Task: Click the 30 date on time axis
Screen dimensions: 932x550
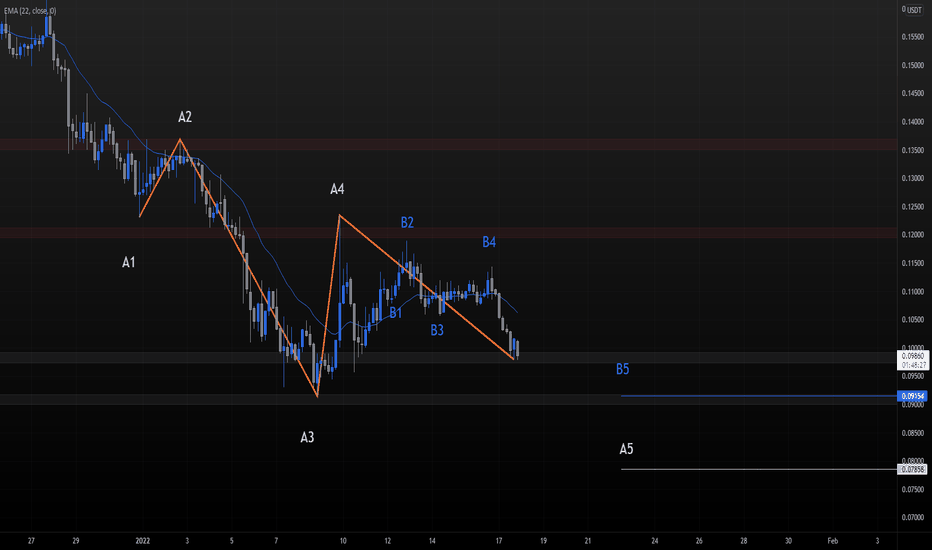Action: pyautogui.click(x=788, y=541)
